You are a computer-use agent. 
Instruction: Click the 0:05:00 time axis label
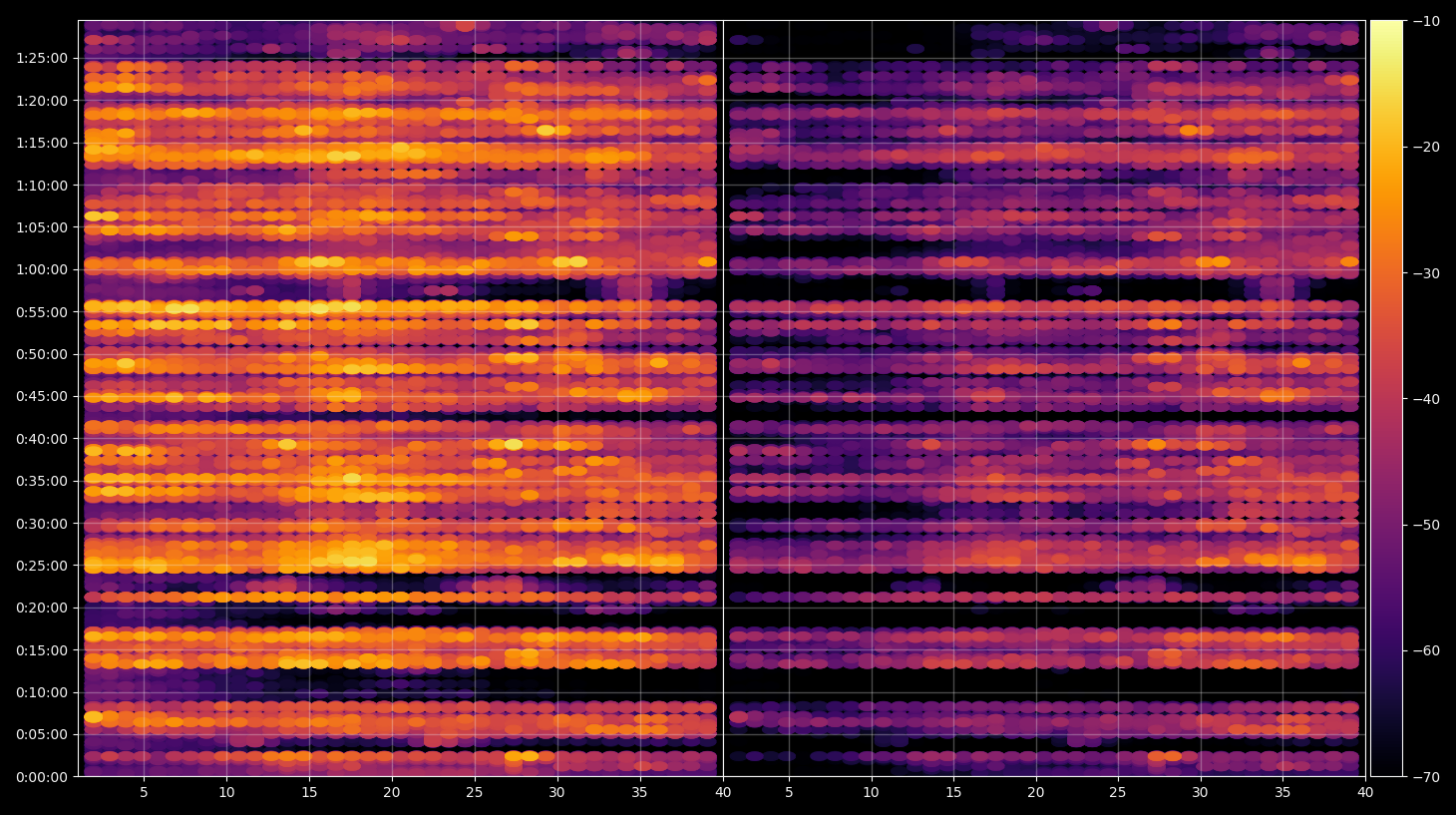(x=42, y=735)
